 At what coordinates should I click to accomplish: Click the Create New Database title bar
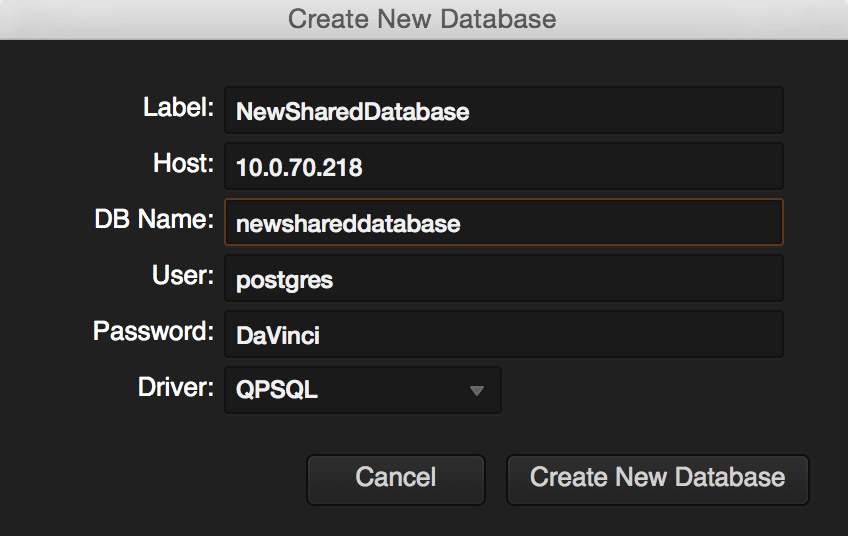tap(422, 19)
